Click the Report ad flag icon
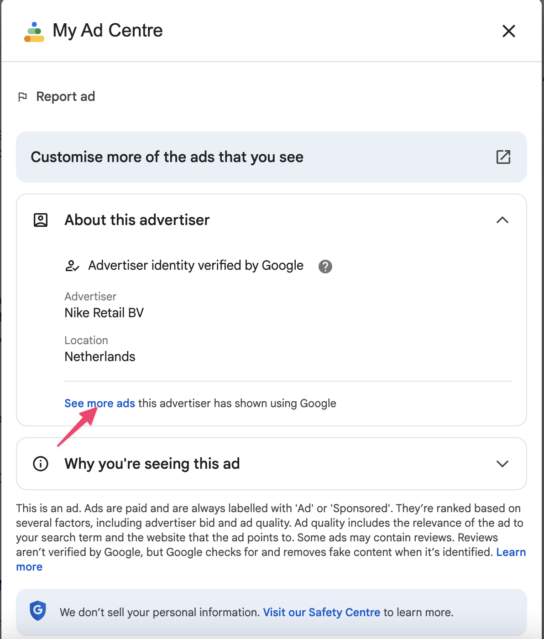Screen dimensions: 544x639 pyautogui.click(x=22, y=97)
